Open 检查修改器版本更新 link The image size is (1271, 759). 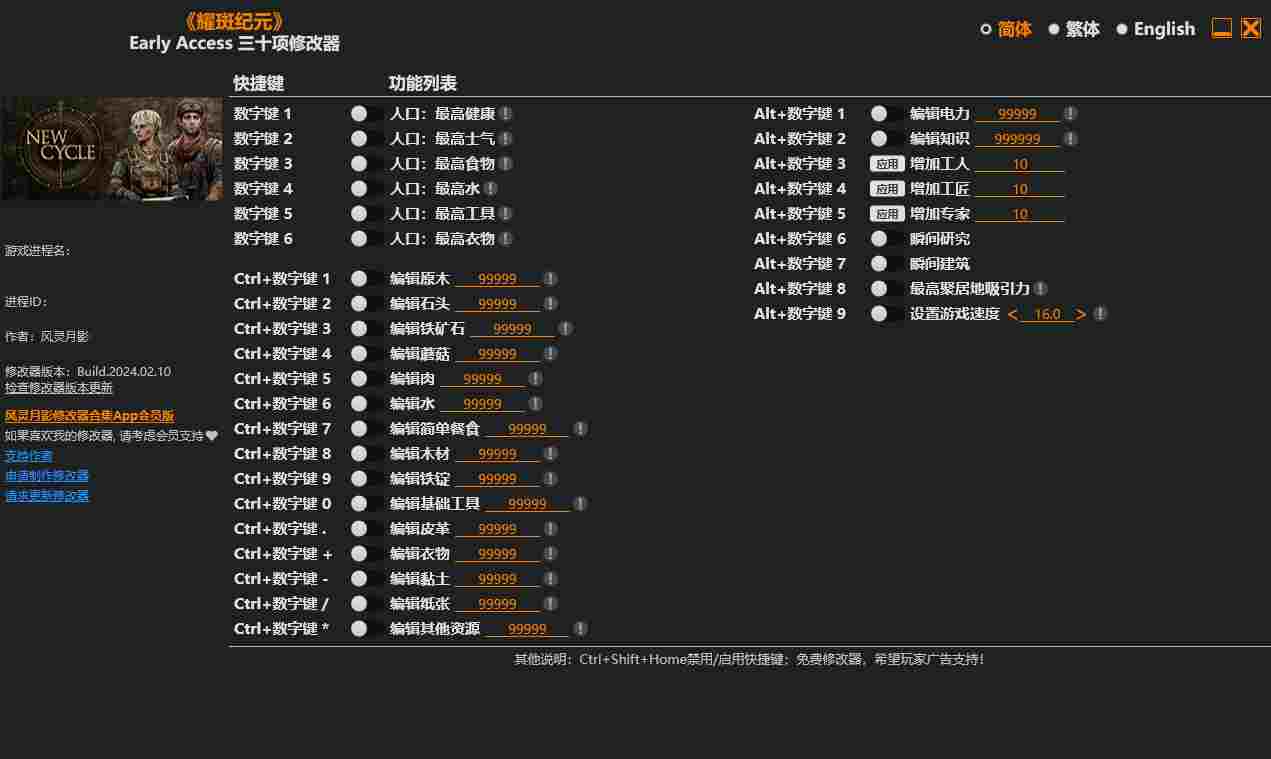pyautogui.click(x=59, y=388)
